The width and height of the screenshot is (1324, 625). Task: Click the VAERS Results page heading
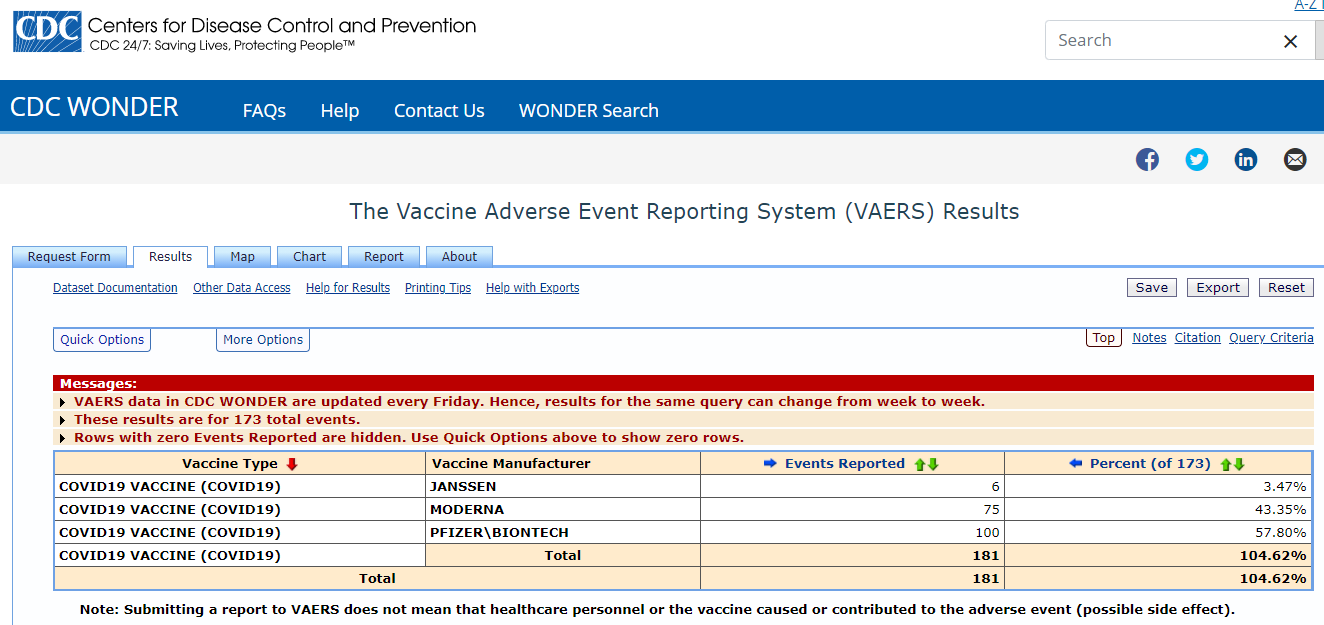[x=684, y=212]
